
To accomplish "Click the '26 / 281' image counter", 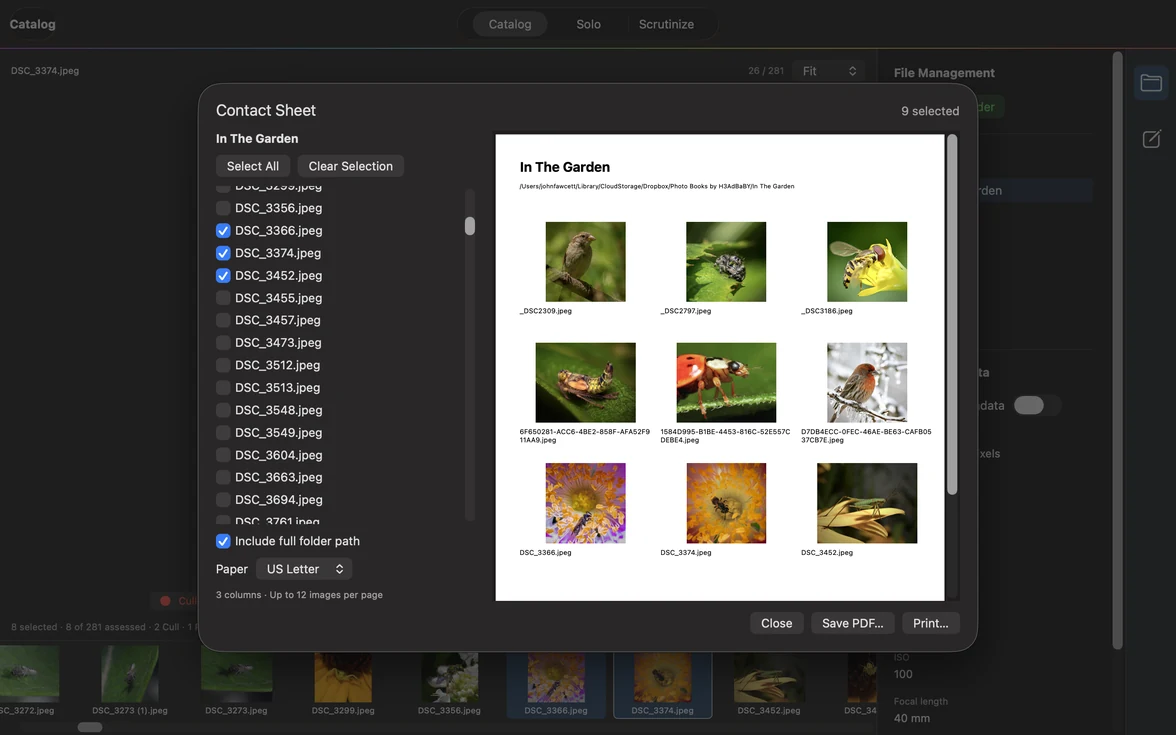I will coord(766,70).
